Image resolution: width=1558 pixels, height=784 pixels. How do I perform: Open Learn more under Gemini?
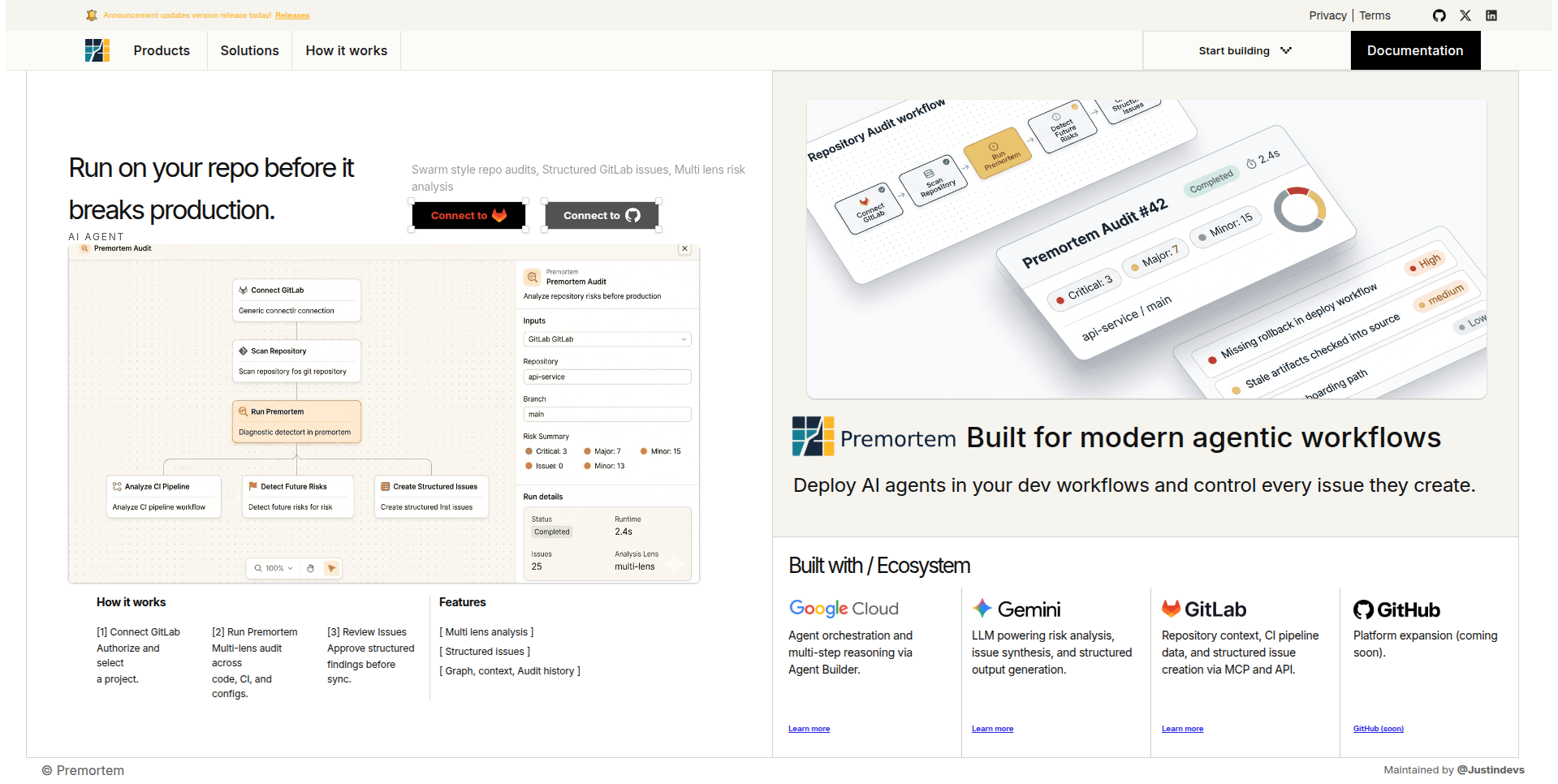click(x=993, y=729)
